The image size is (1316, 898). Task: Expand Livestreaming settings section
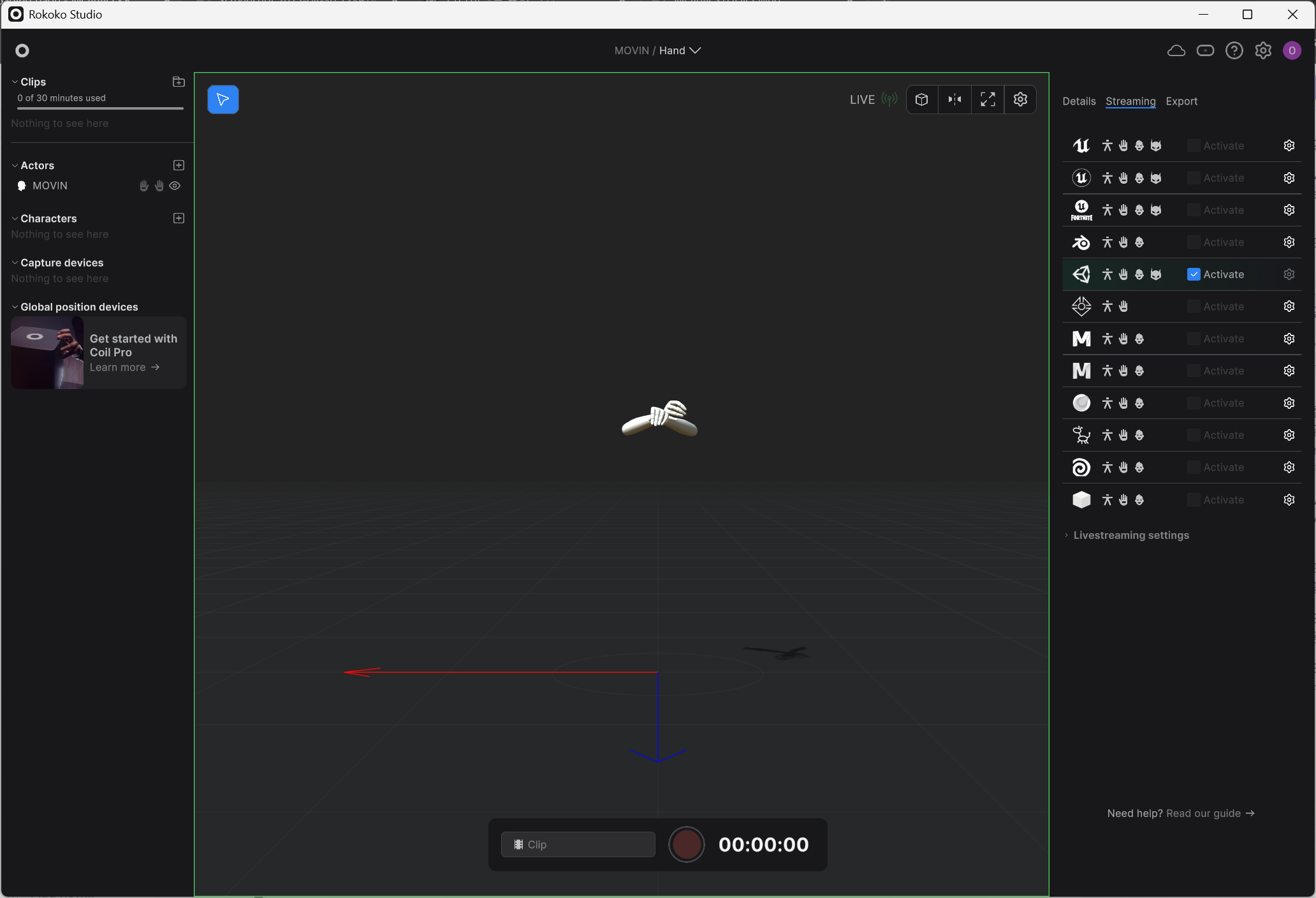pyautogui.click(x=1130, y=535)
